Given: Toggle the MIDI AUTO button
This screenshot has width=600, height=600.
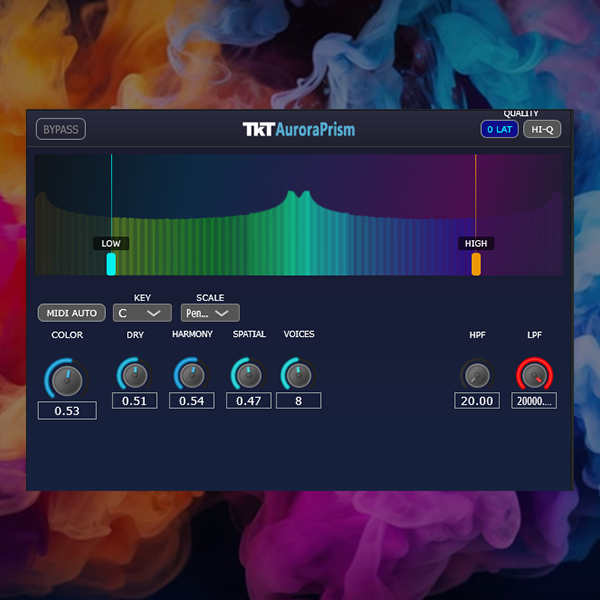Looking at the screenshot, I should tap(72, 313).
